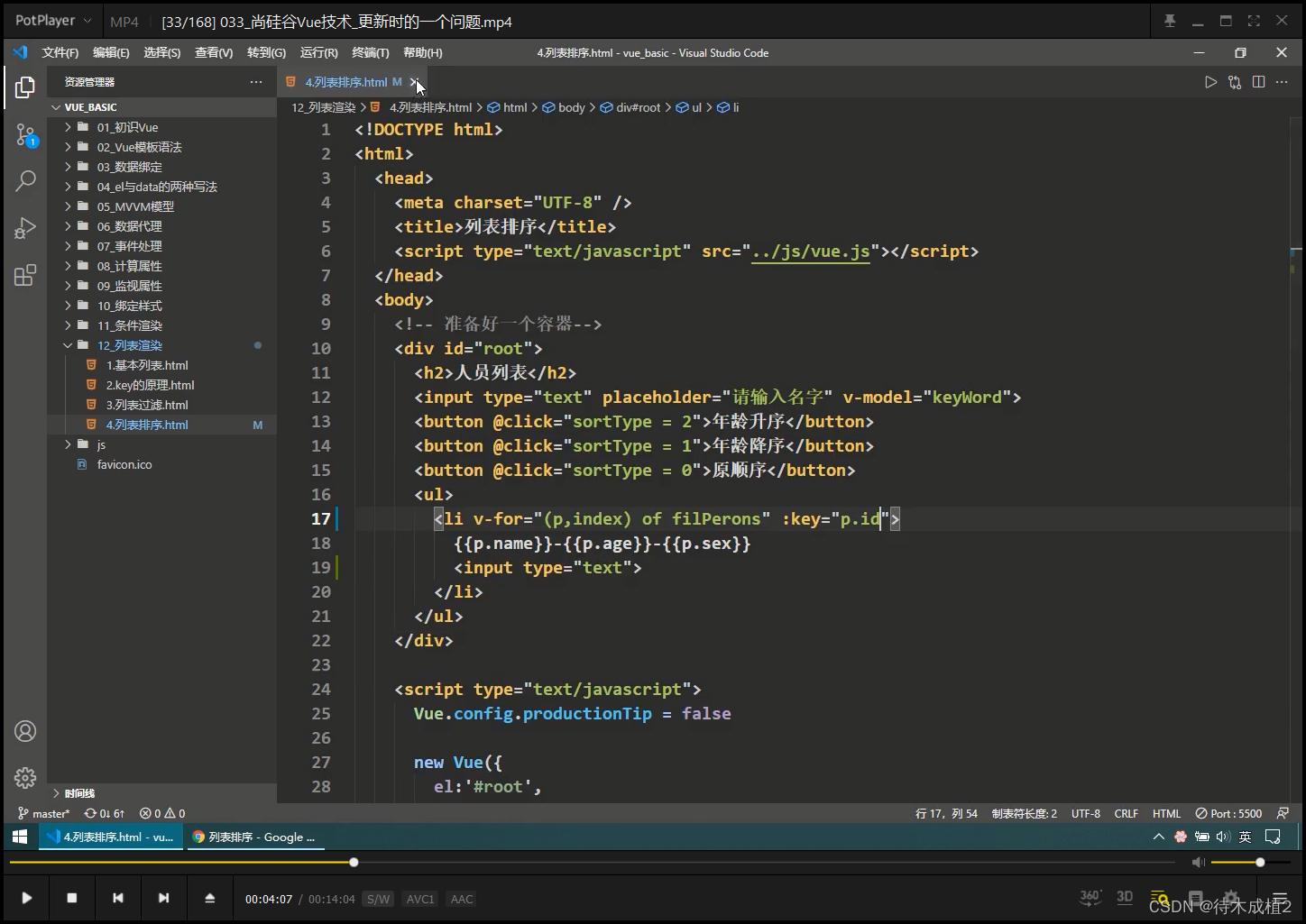Pin PotPlayer window on top
Image resolution: width=1306 pixels, height=924 pixels.
[1170, 21]
